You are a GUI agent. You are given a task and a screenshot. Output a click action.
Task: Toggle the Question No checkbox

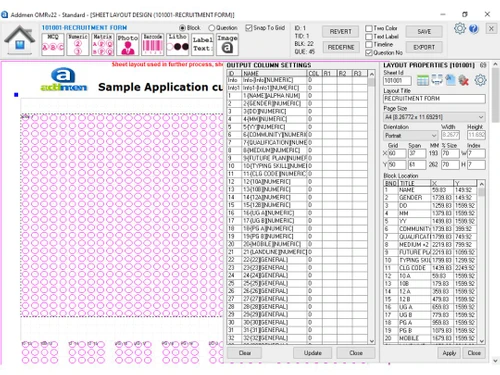(369, 53)
